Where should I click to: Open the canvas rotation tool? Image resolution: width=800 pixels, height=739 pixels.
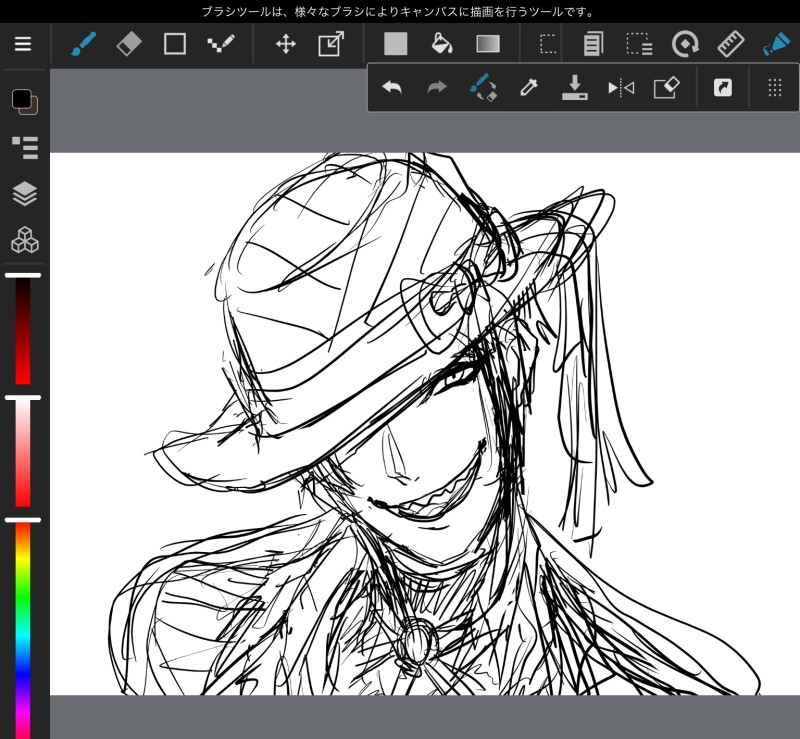[686, 44]
